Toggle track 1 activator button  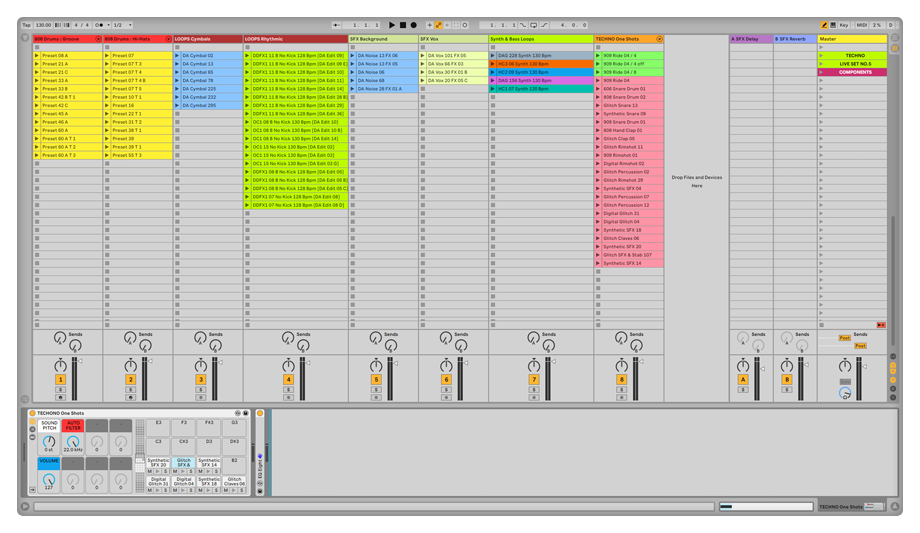(x=60, y=380)
